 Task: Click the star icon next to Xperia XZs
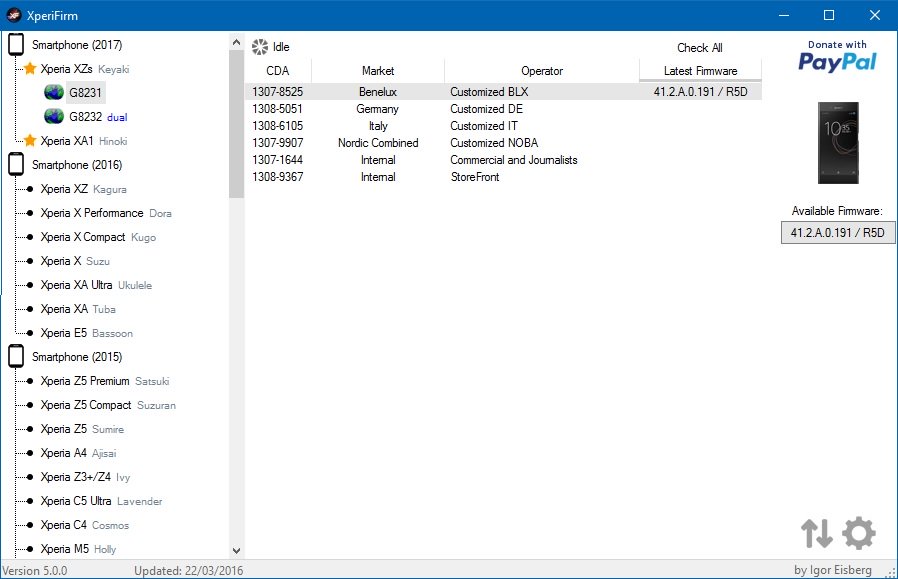click(x=30, y=69)
